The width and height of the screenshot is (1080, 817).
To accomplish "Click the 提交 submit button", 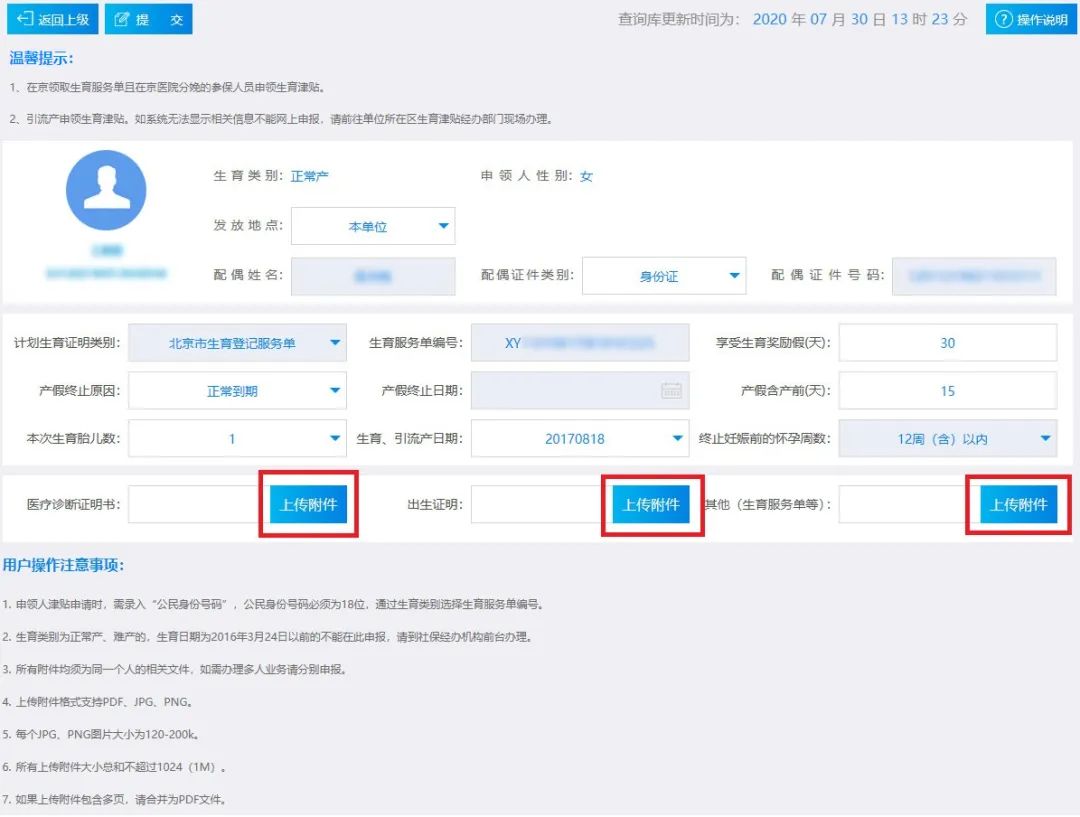I will (x=148, y=19).
